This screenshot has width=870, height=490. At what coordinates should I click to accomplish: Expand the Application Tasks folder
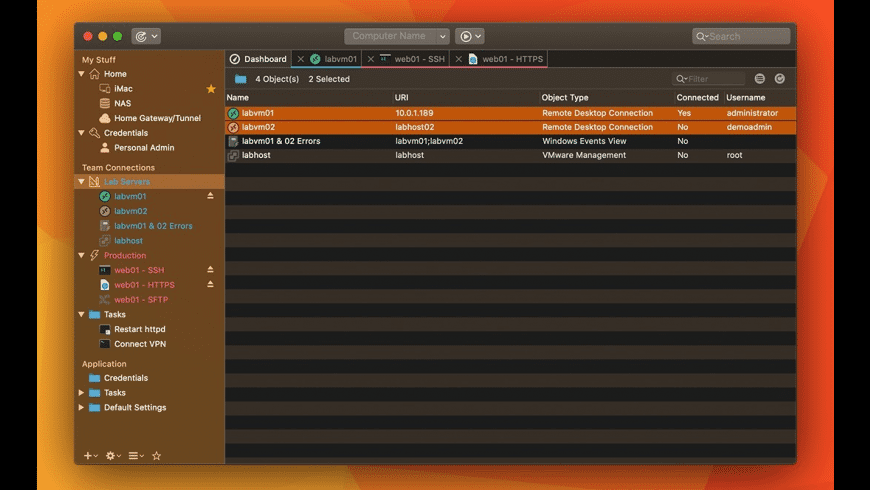point(82,392)
